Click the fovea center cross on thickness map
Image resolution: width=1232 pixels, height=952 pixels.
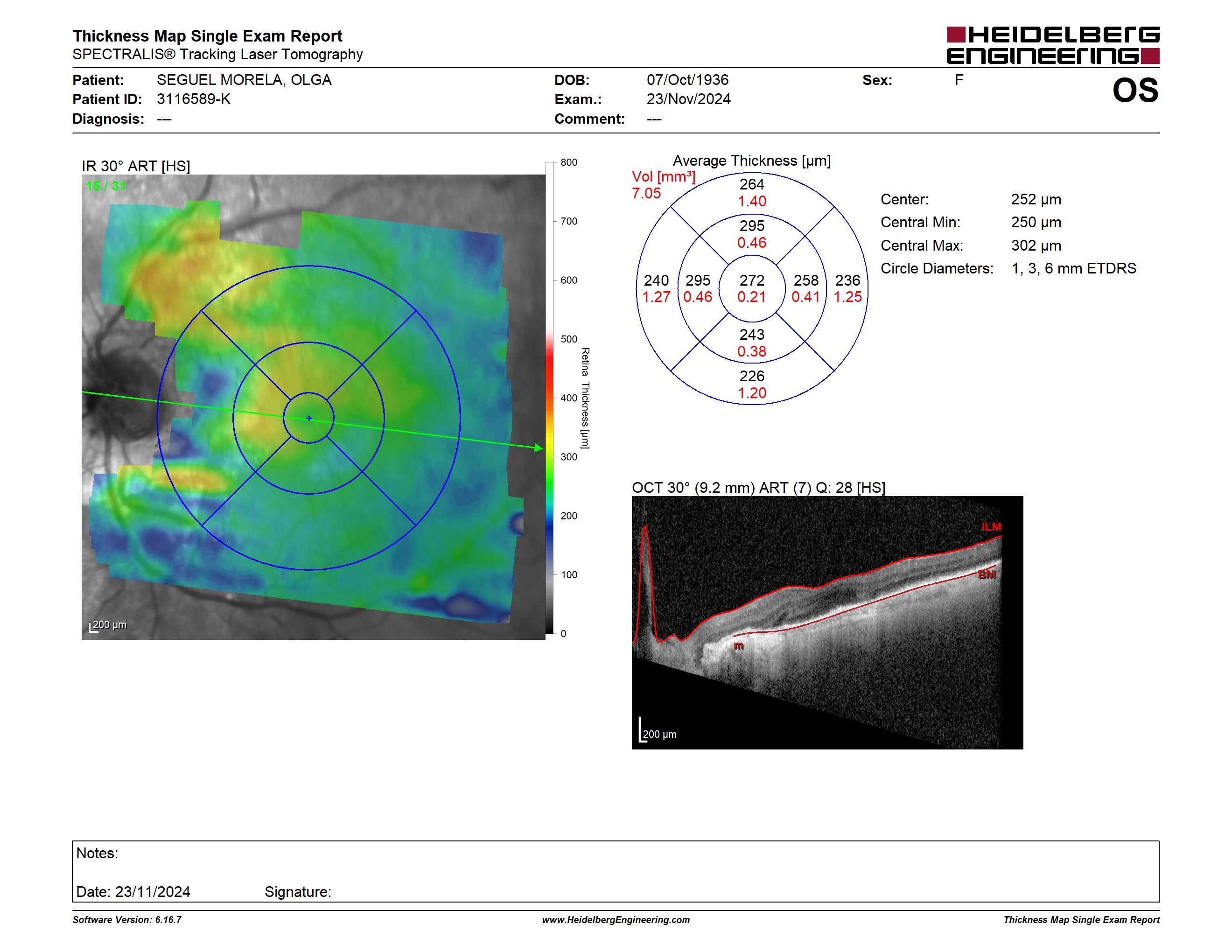(308, 418)
